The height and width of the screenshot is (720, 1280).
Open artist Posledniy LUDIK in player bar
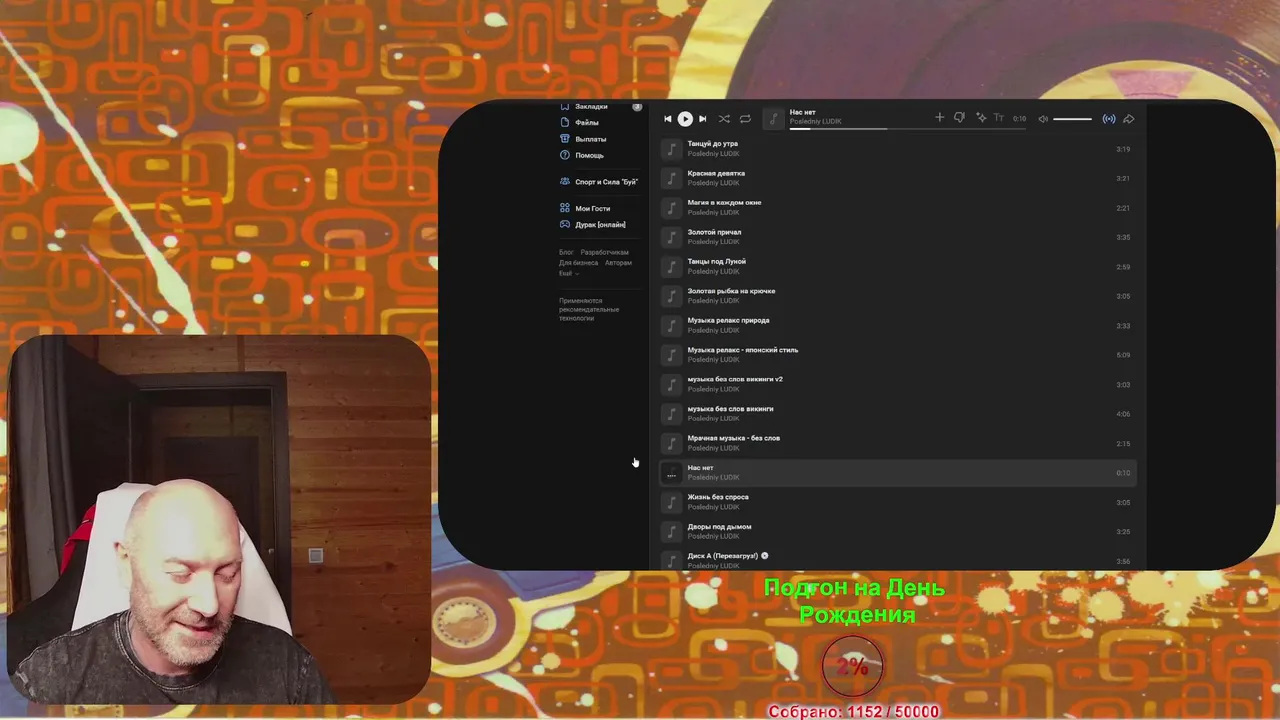(815, 122)
